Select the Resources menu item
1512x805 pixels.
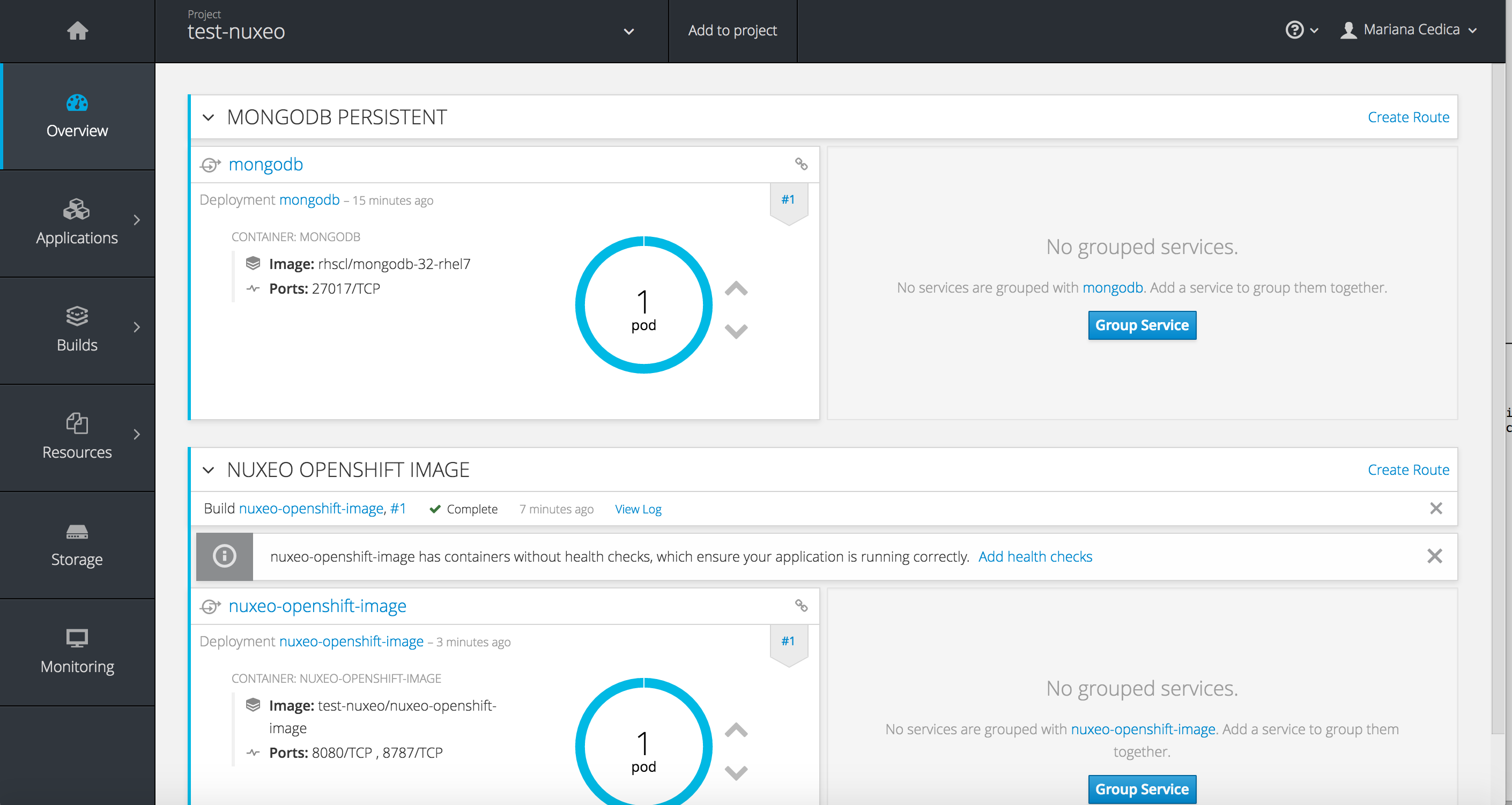pyautogui.click(x=78, y=438)
